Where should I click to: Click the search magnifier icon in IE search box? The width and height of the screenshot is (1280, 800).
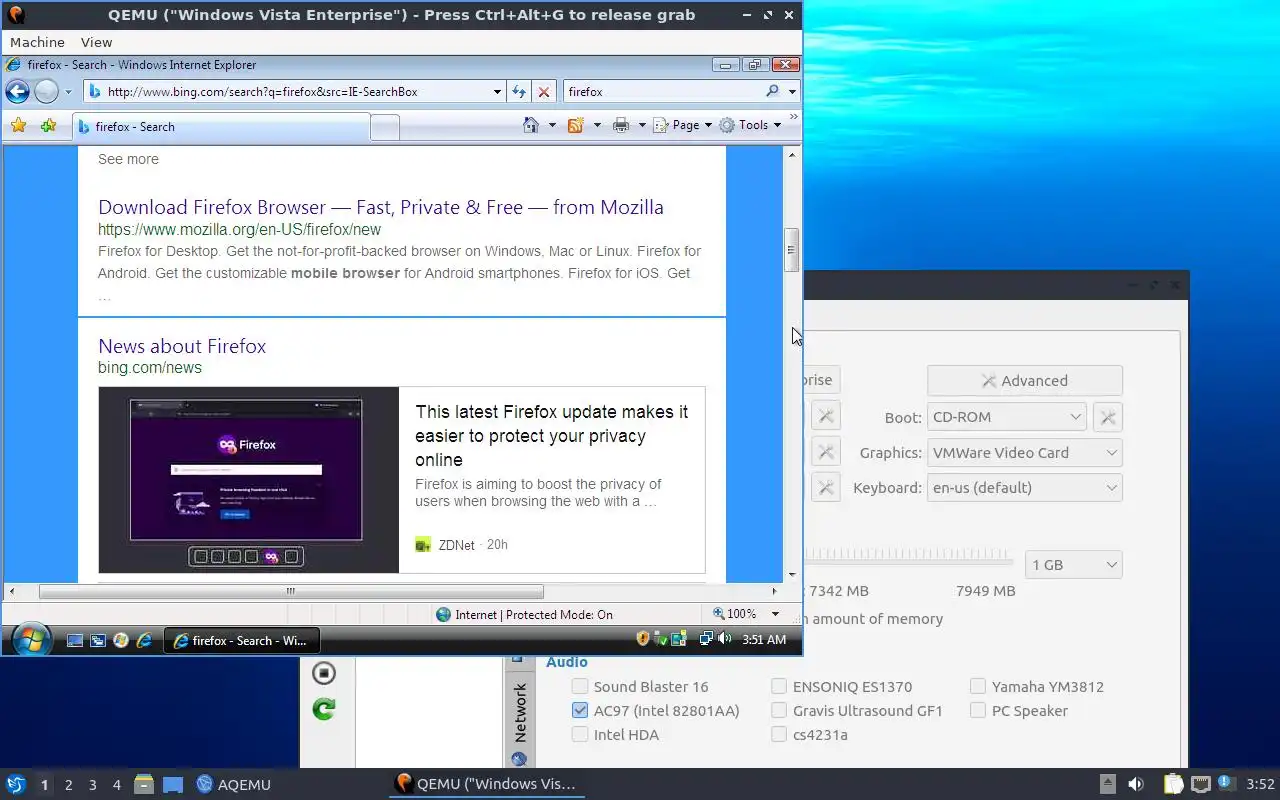[772, 91]
